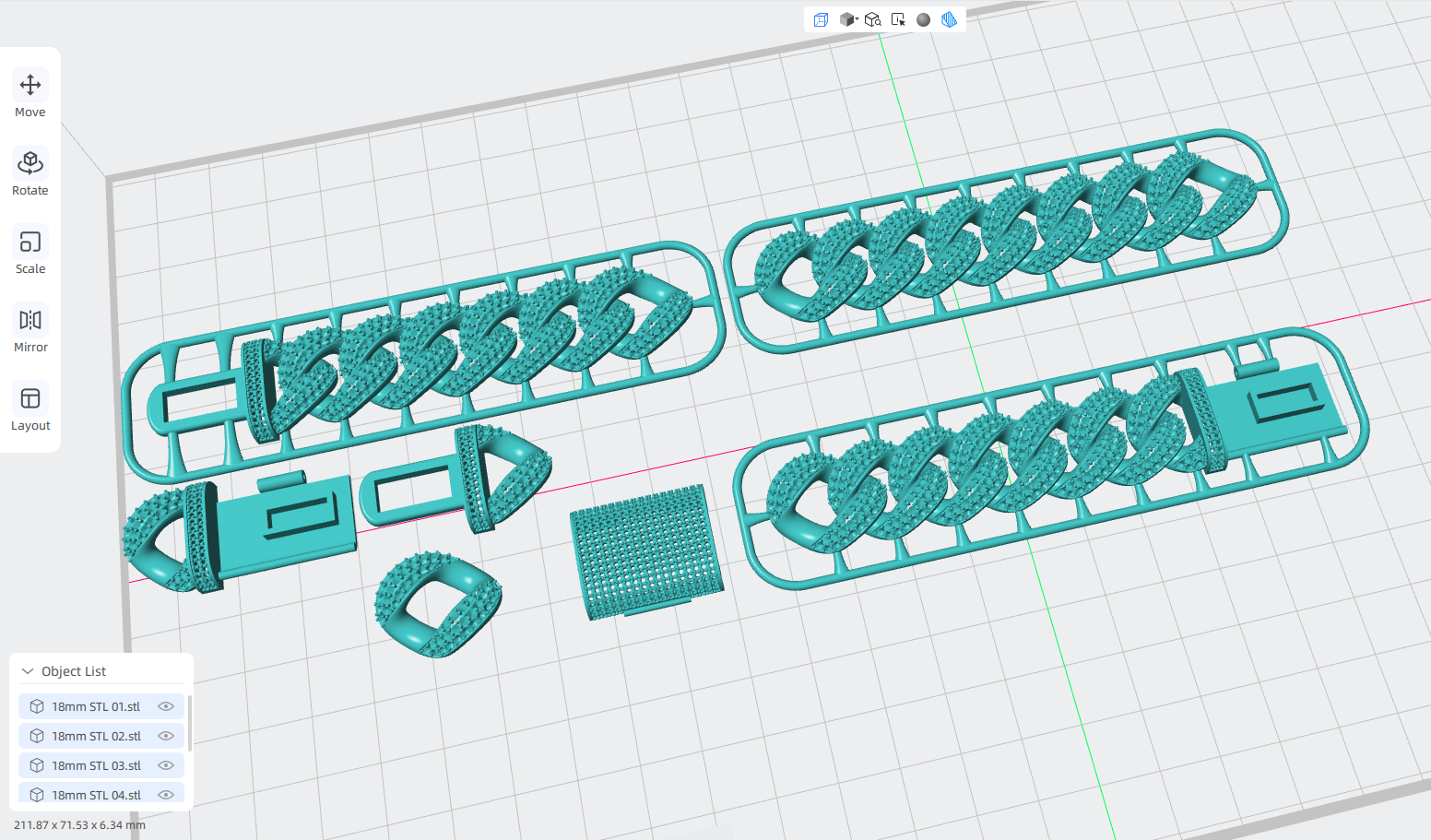Hide 18mm STL 03.stl with eye icon
This screenshot has width=1431, height=840.
[166, 765]
